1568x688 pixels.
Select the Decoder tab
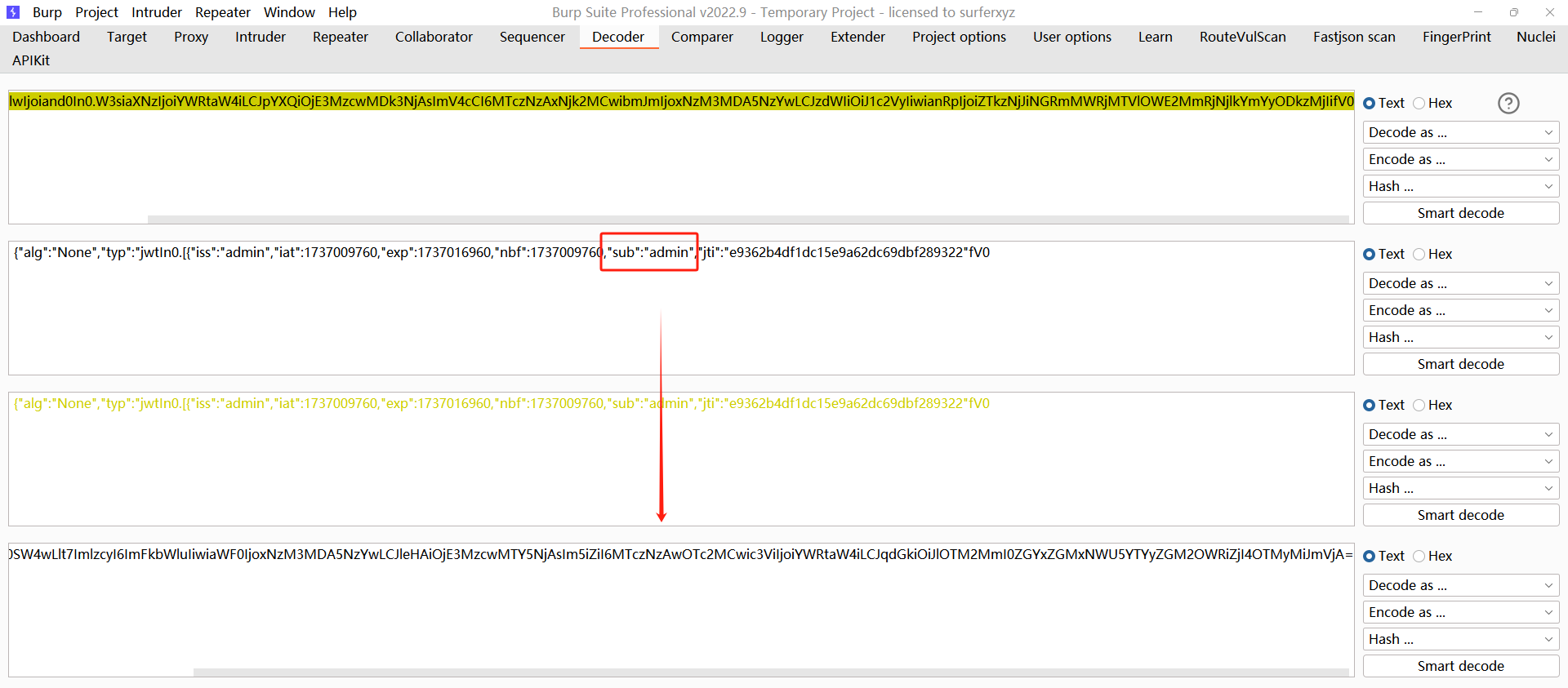click(618, 37)
